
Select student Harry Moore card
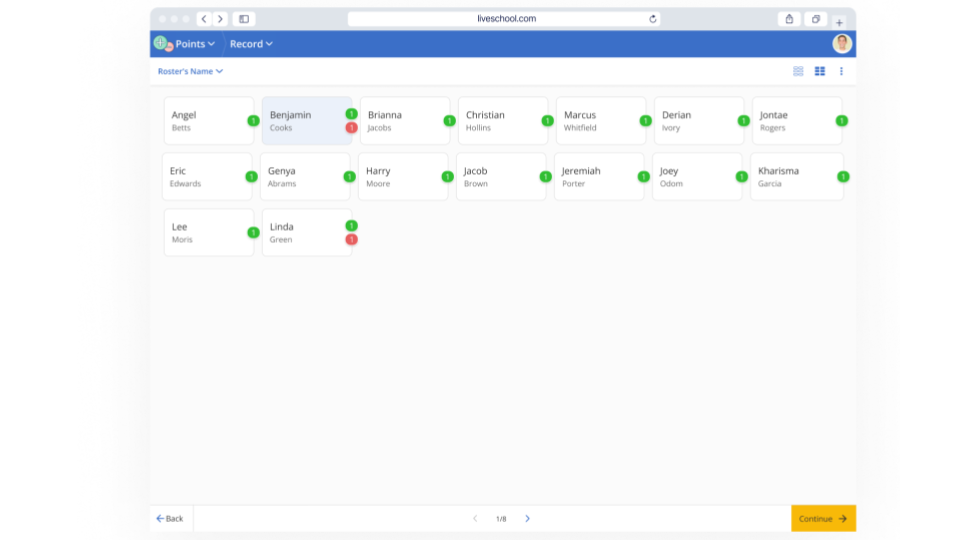point(403,176)
